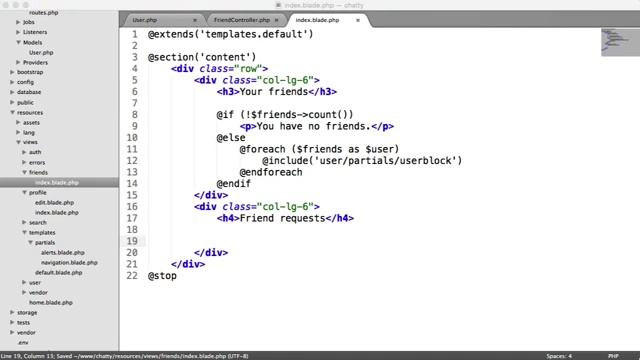Image resolution: width=640 pixels, height=360 pixels.
Task: Switch to the User.php tab
Action: [145, 20]
